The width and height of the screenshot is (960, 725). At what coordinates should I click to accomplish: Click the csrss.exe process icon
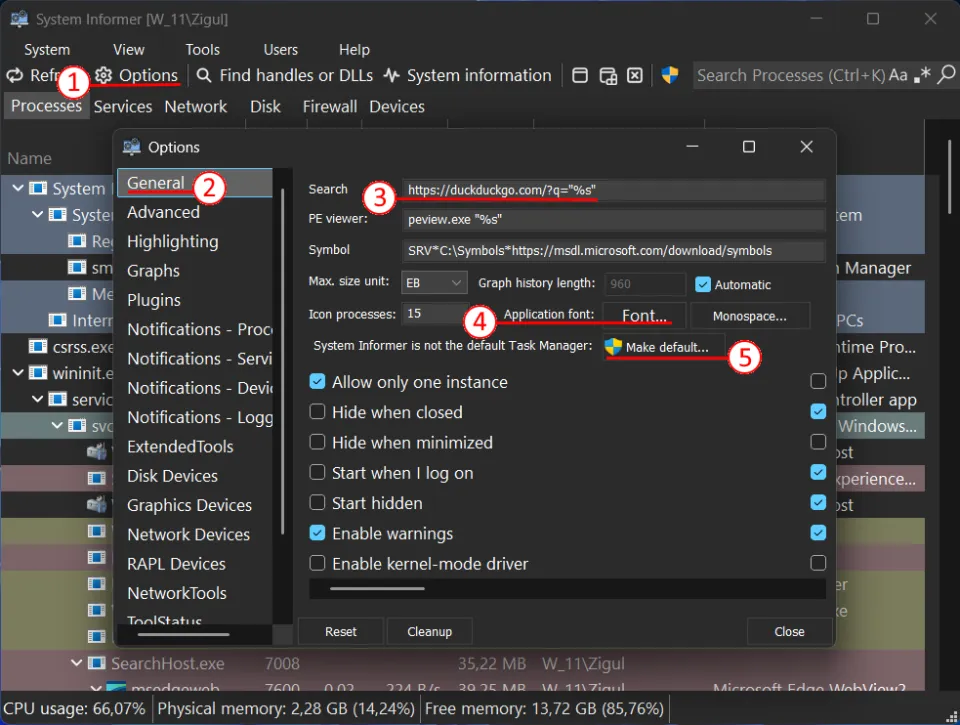coord(38,347)
